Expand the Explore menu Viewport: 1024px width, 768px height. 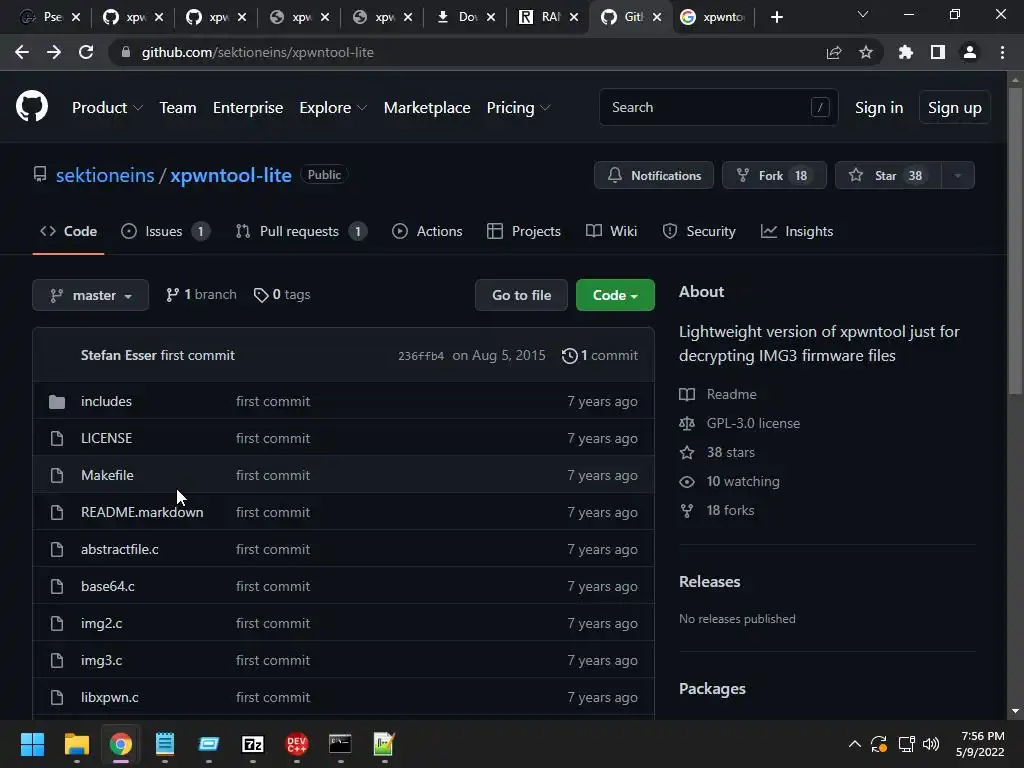tap(333, 108)
